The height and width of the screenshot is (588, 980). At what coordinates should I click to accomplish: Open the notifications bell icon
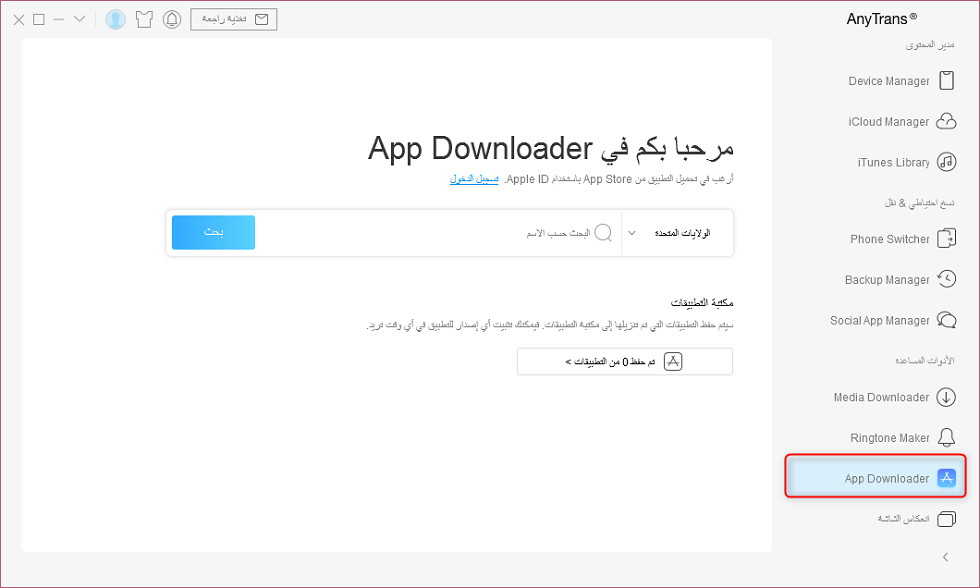[x=172, y=19]
